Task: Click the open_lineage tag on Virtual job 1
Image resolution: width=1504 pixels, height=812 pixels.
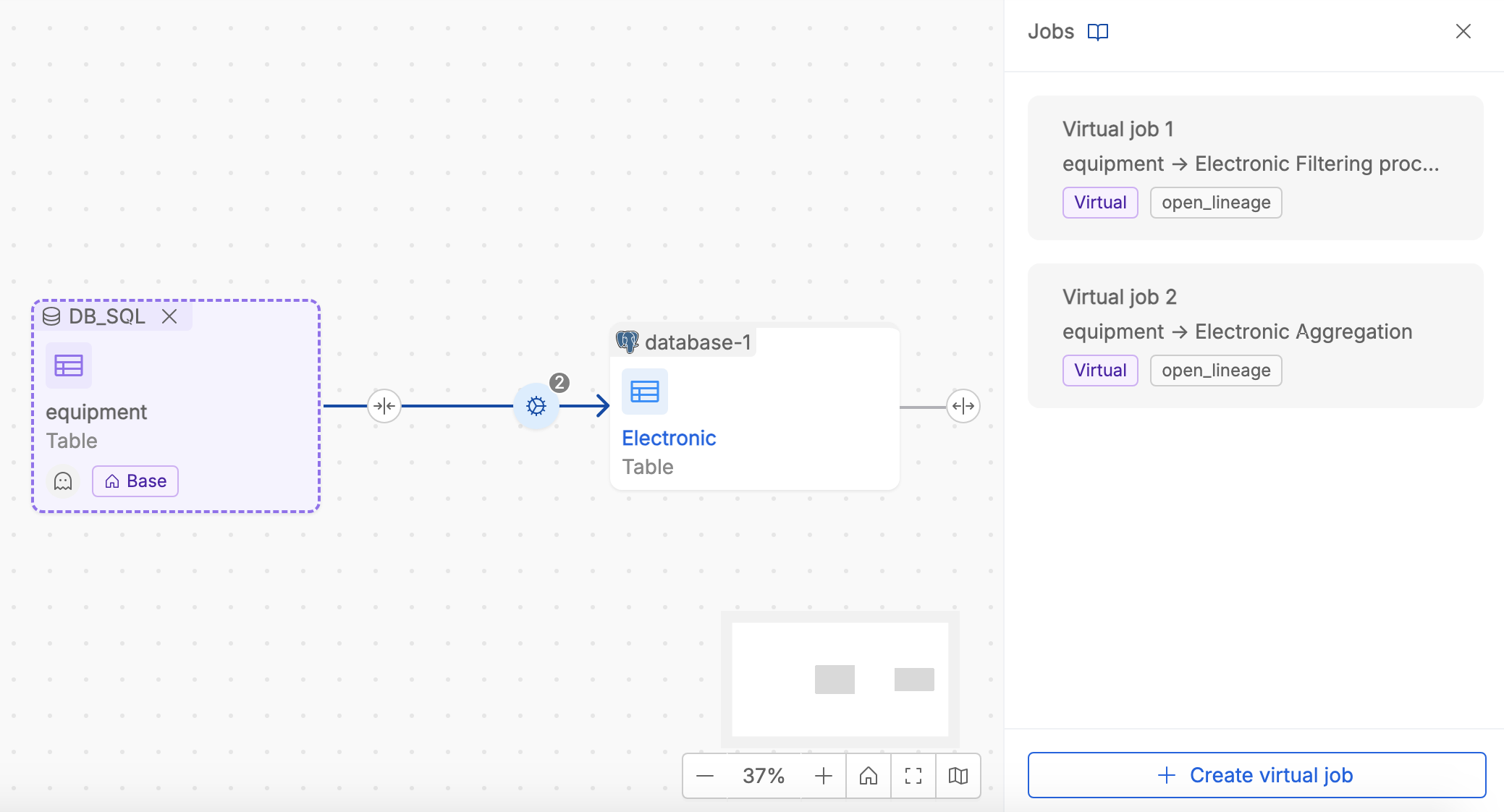Action: tap(1216, 203)
